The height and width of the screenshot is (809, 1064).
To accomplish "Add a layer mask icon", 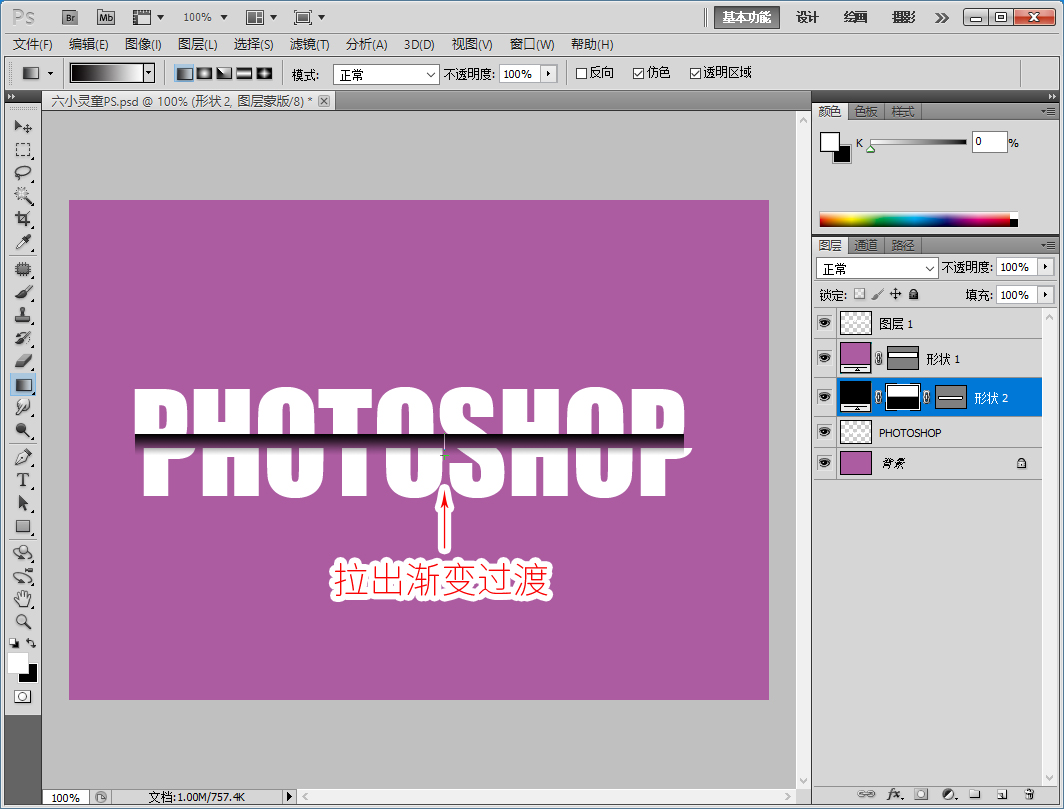I will point(921,794).
